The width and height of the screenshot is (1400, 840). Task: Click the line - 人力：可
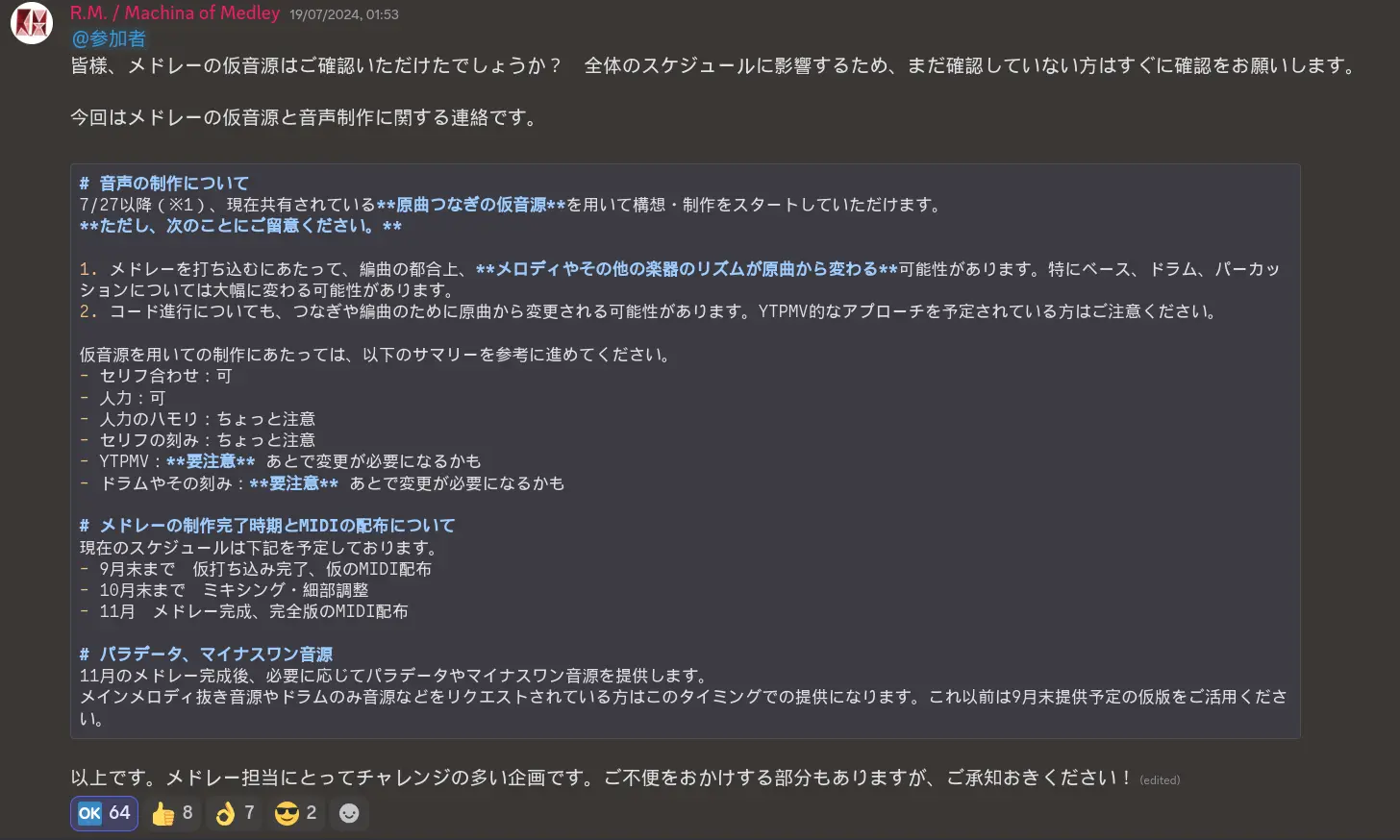pos(122,398)
